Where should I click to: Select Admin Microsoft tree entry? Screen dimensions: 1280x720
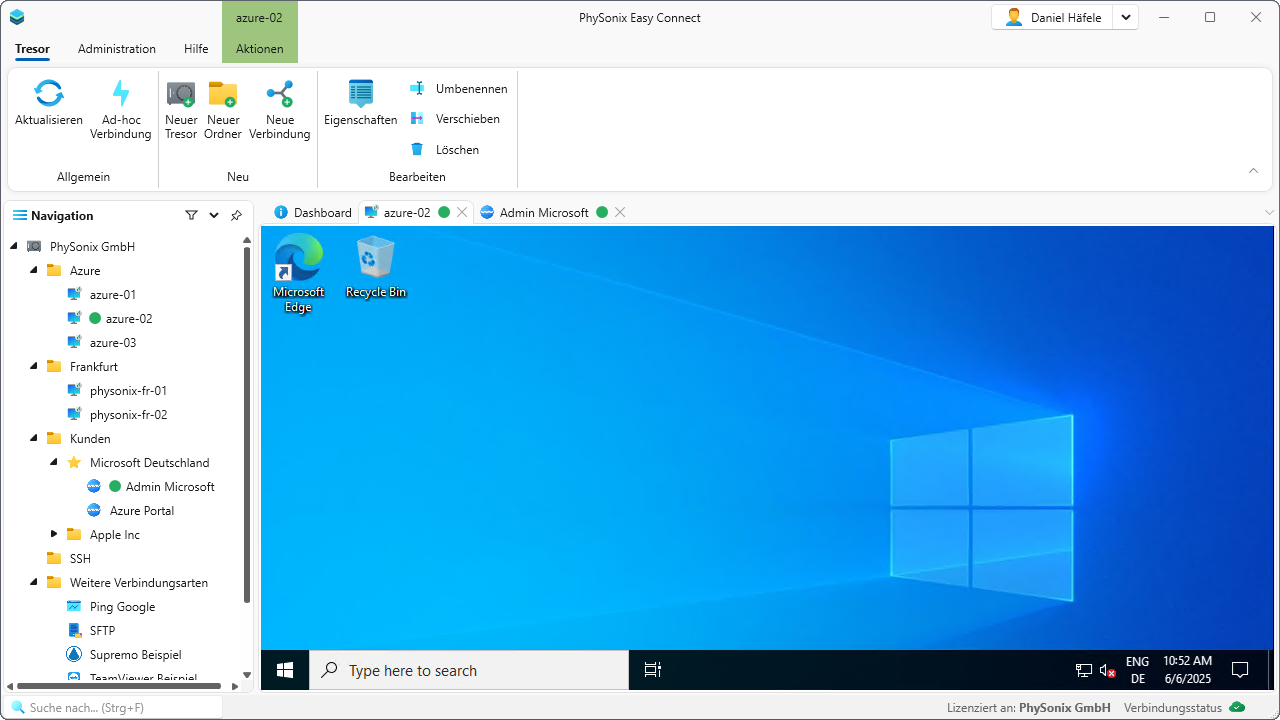click(x=170, y=486)
